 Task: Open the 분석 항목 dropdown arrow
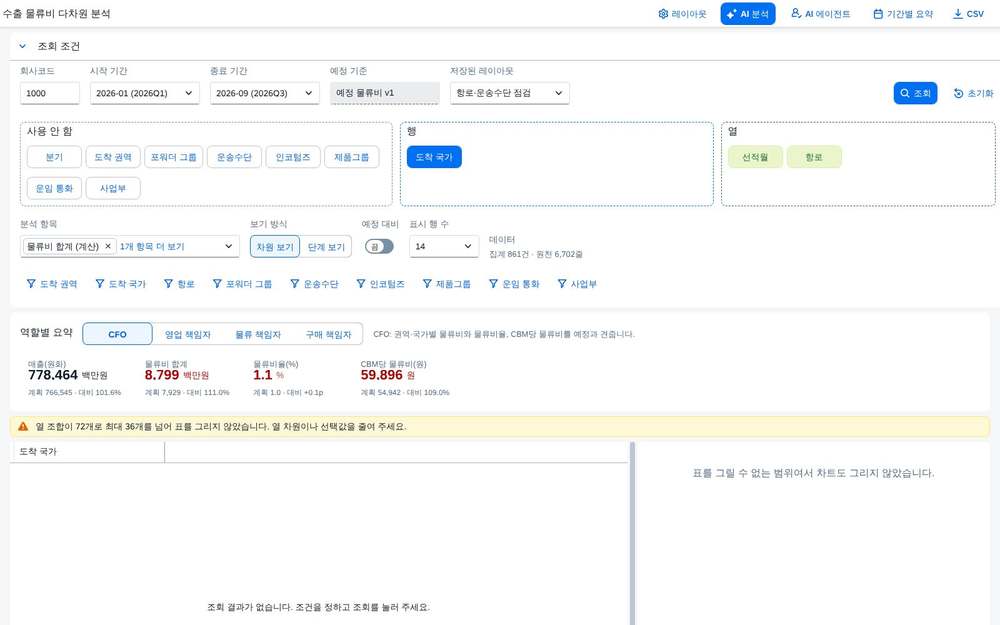tap(228, 246)
